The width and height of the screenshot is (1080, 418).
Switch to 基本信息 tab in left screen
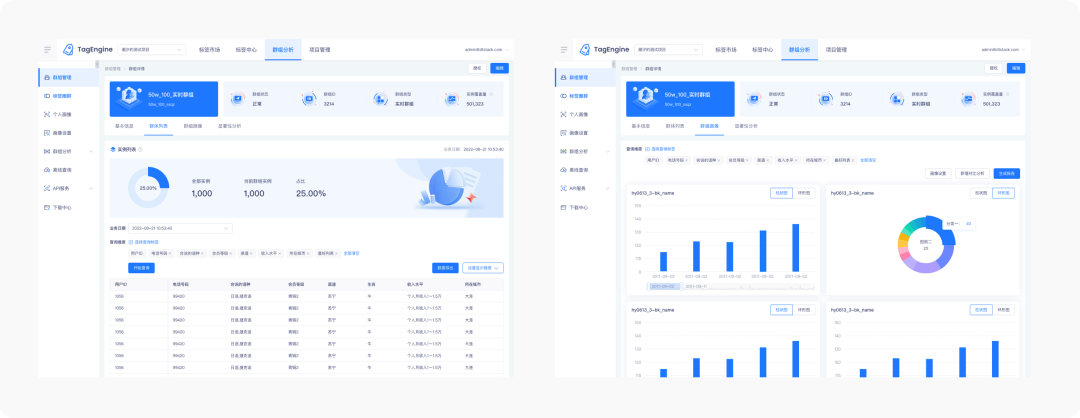click(x=122, y=127)
